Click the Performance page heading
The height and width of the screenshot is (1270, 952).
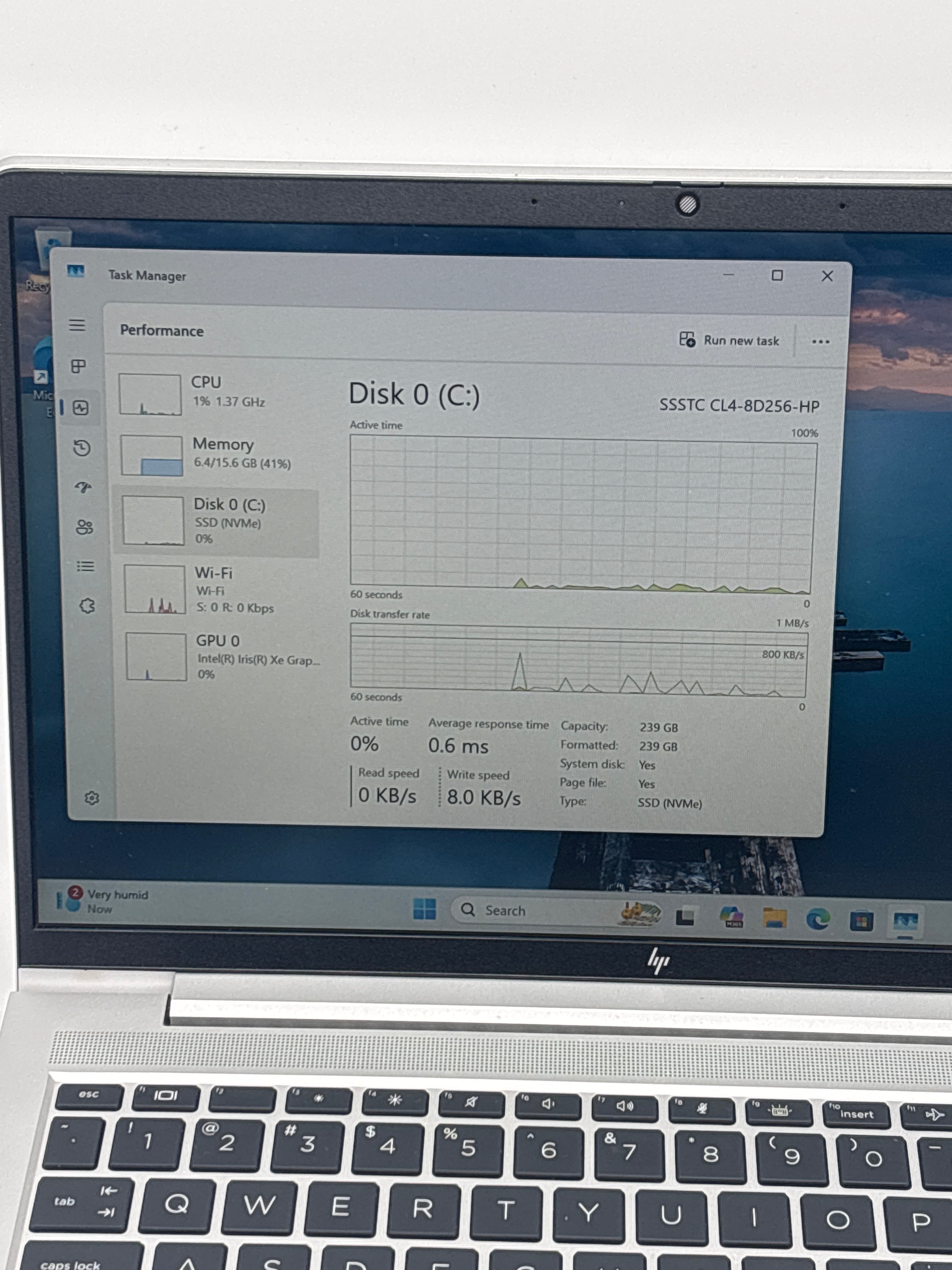tap(162, 331)
